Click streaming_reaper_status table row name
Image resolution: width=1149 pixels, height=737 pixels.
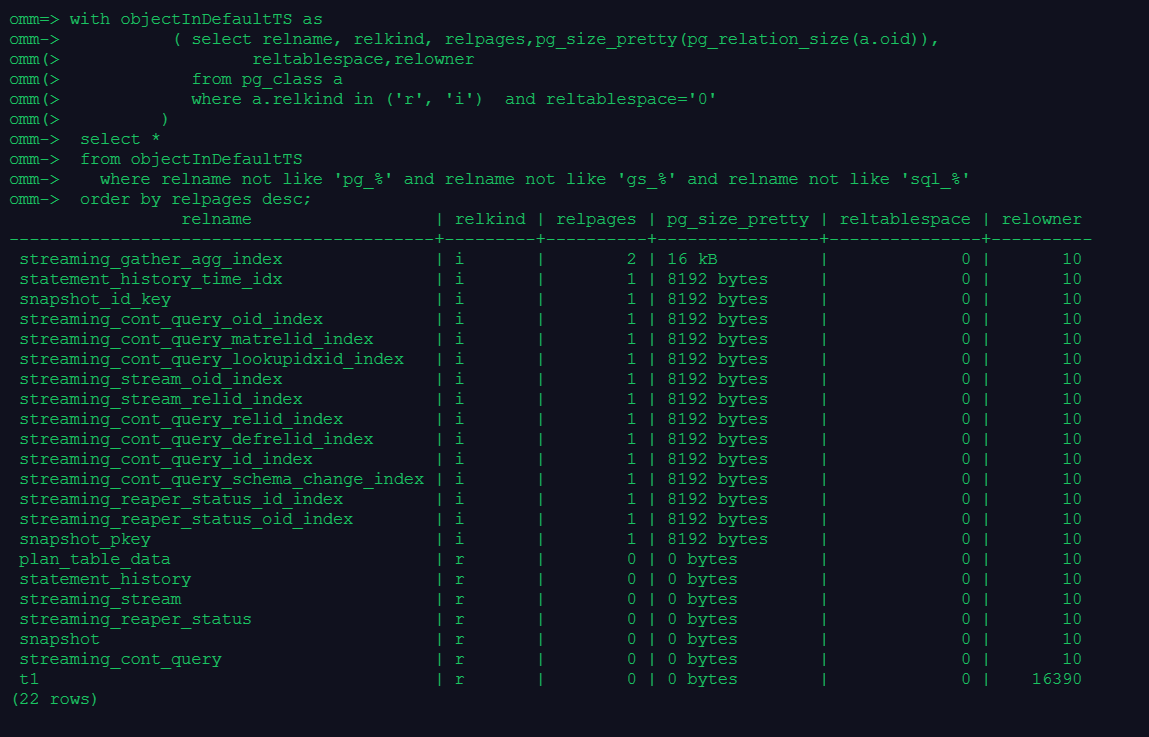[x=135, y=619]
